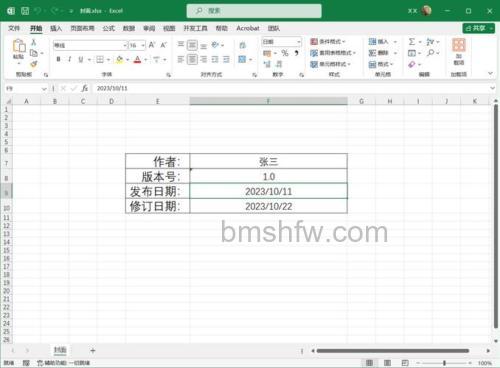Open the Add-ins button

click(459, 51)
